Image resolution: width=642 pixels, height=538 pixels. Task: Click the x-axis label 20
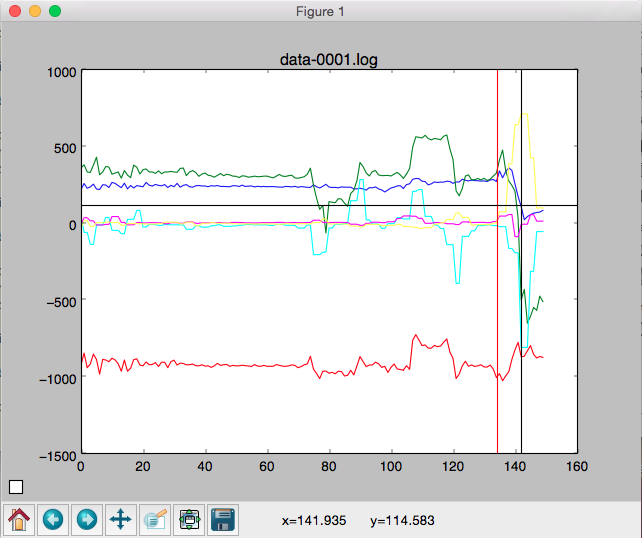point(143,466)
